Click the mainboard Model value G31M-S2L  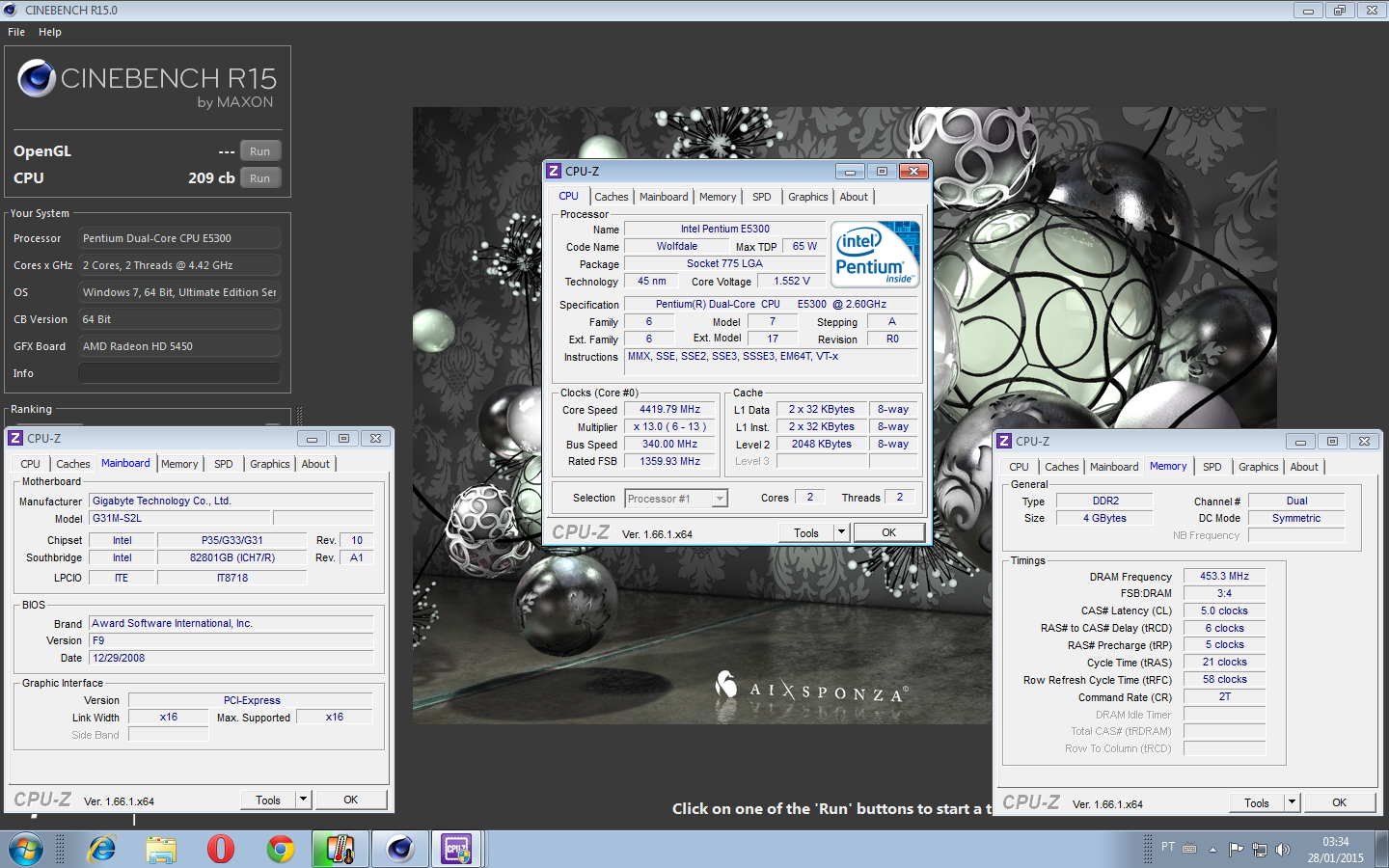coord(180,518)
